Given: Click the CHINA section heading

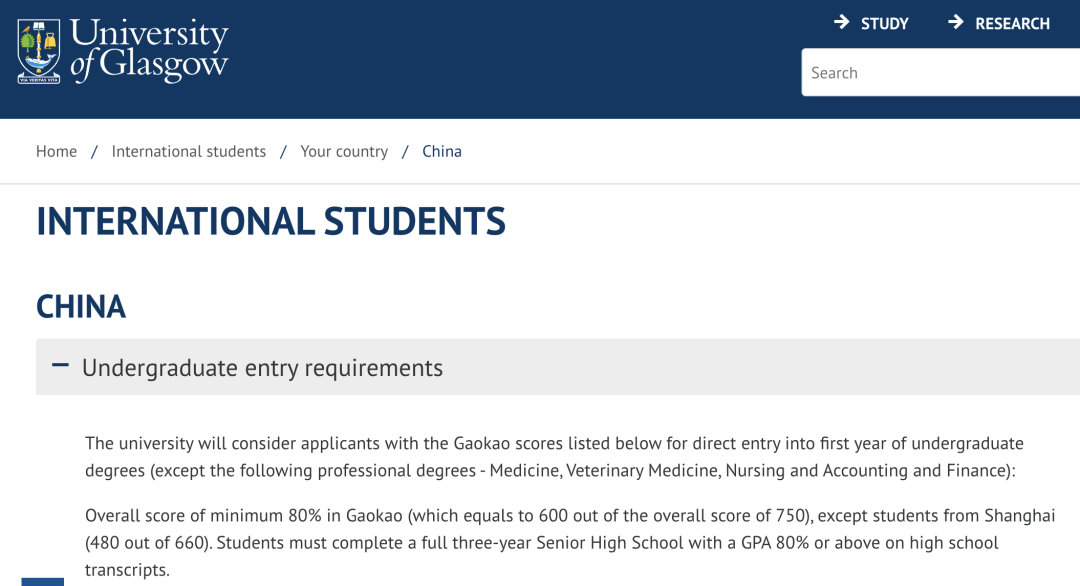Looking at the screenshot, I should point(81,307).
